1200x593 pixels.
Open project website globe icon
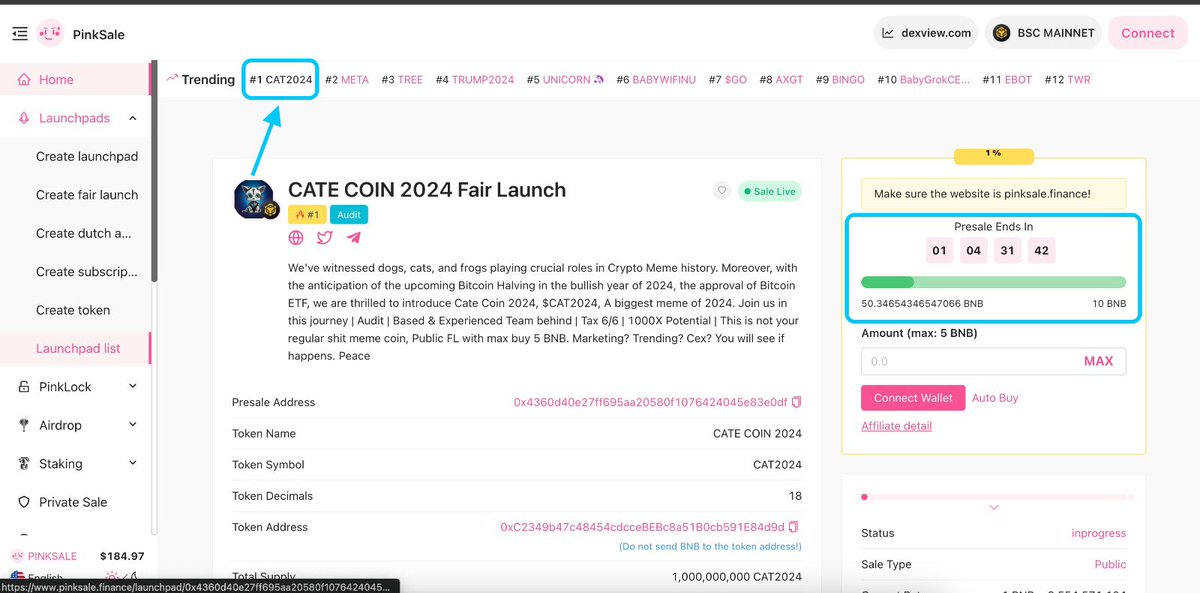coord(296,238)
